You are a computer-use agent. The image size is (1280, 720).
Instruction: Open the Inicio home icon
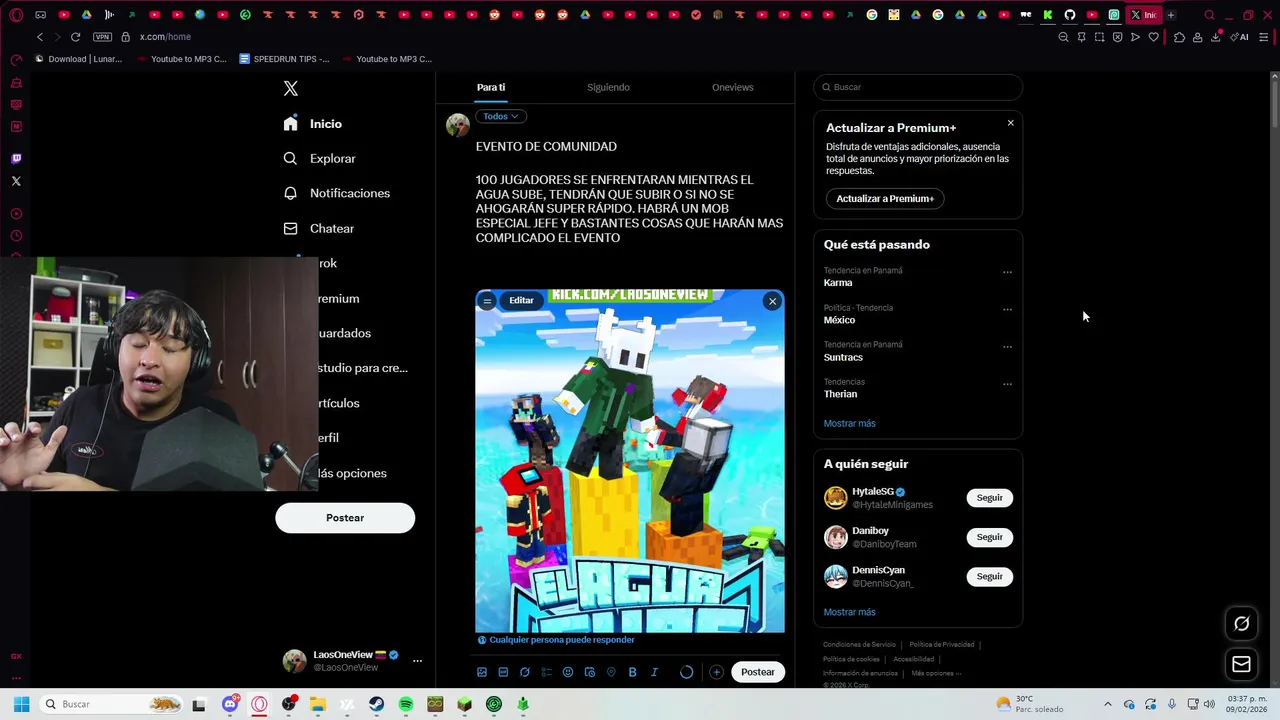click(290, 124)
